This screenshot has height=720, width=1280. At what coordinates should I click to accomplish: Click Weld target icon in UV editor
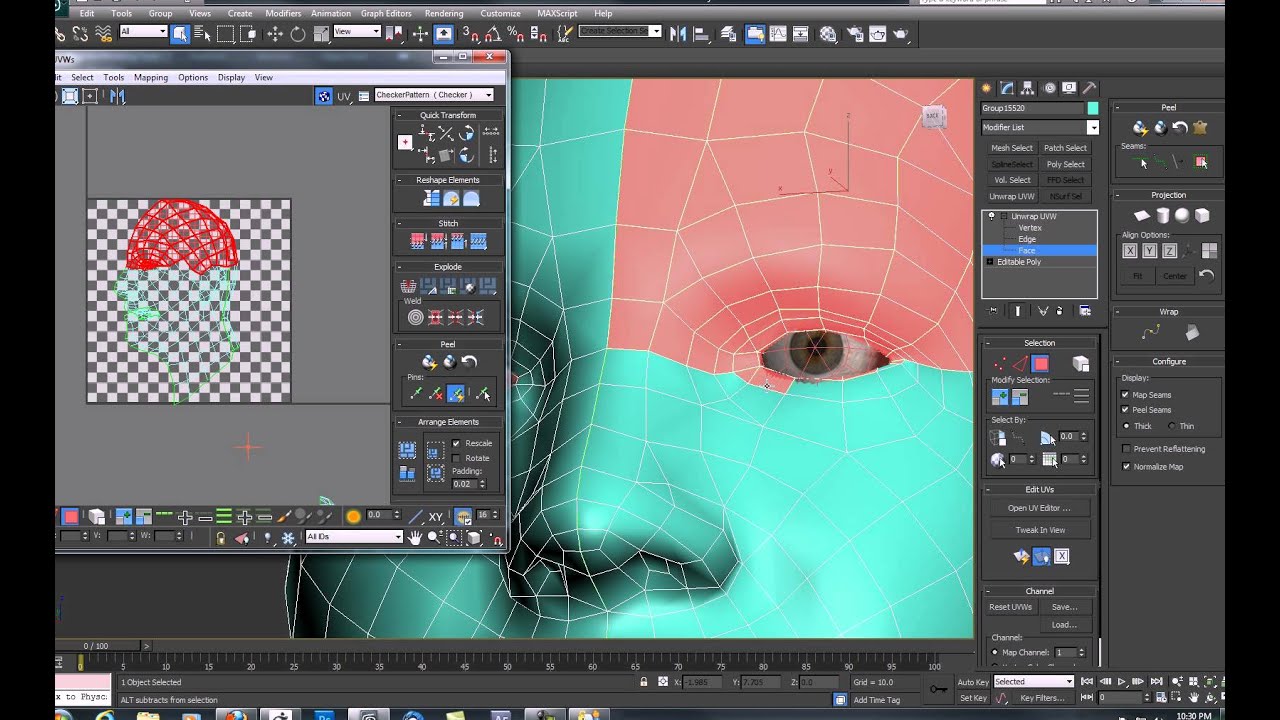click(415, 318)
